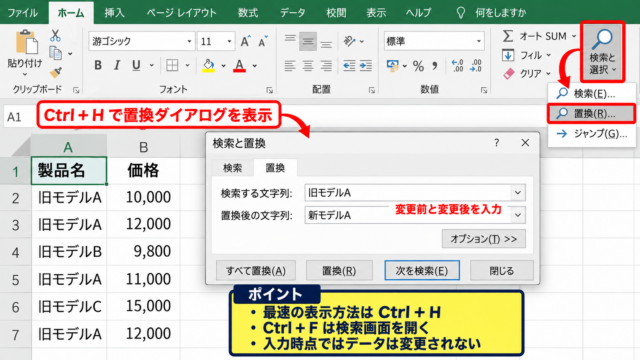Click the Borders grid icon
The height and width of the screenshot is (360, 640).
(172, 65)
